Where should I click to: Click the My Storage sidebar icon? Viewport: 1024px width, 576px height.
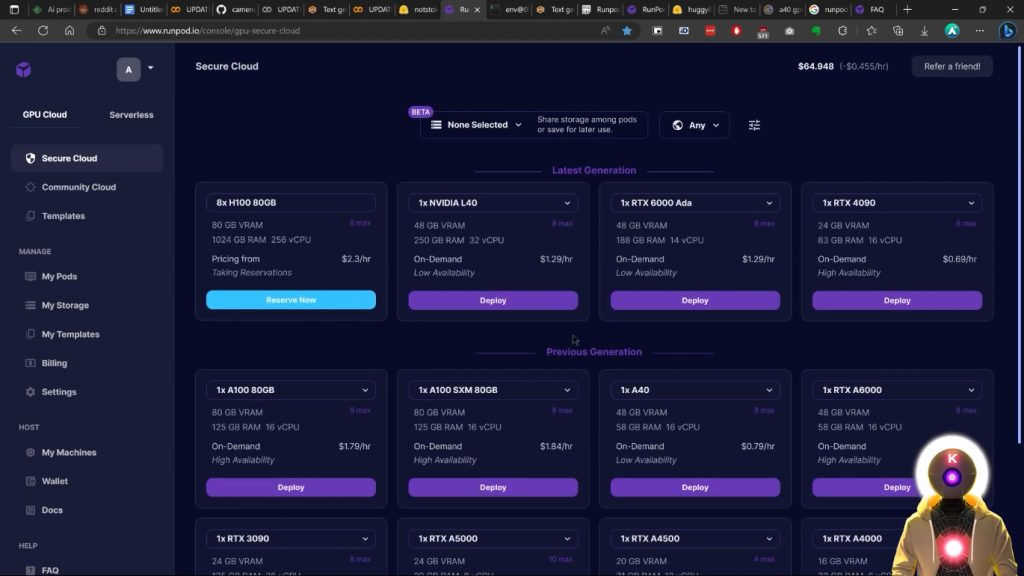tap(30, 305)
